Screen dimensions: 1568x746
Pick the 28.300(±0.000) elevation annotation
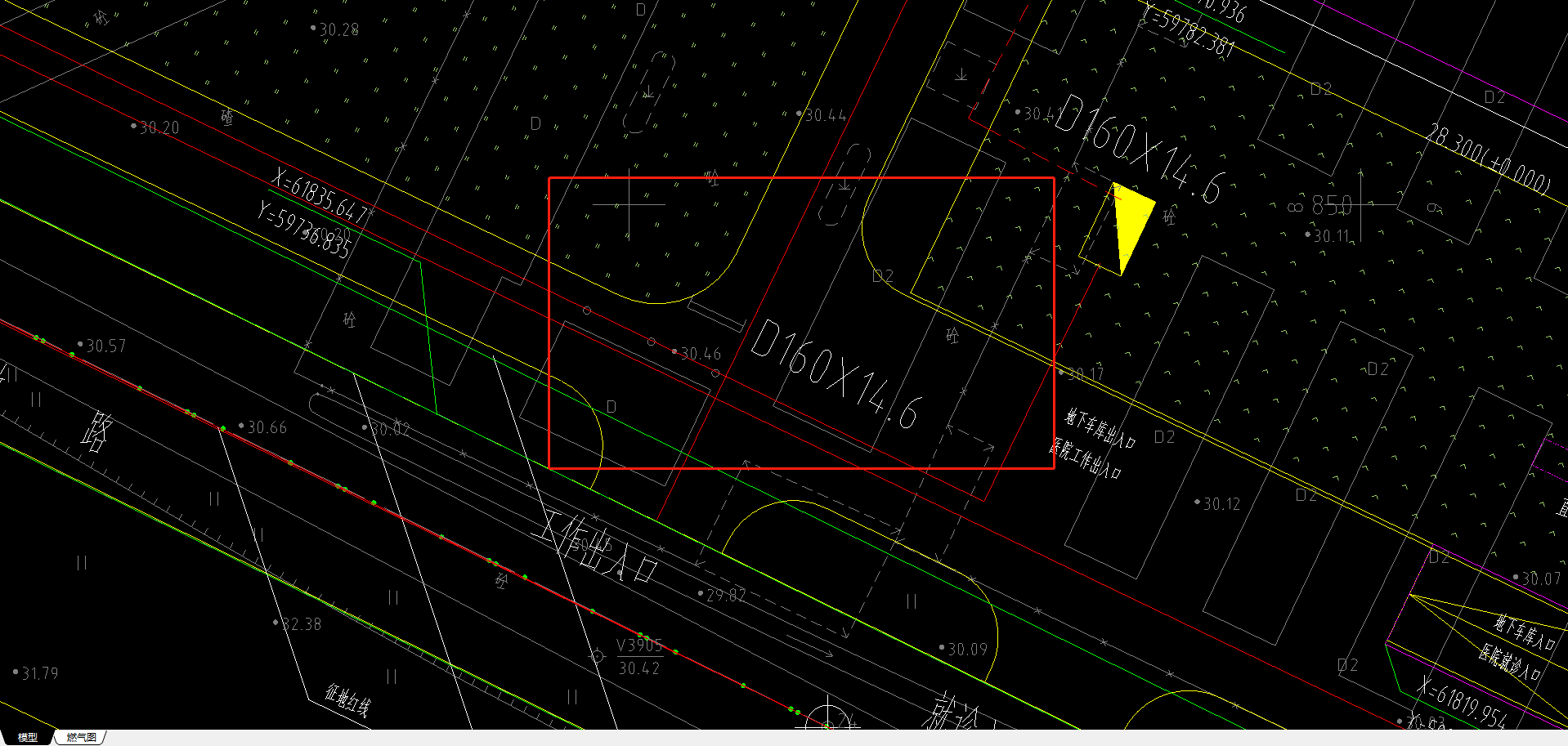pyautogui.click(x=1488, y=159)
